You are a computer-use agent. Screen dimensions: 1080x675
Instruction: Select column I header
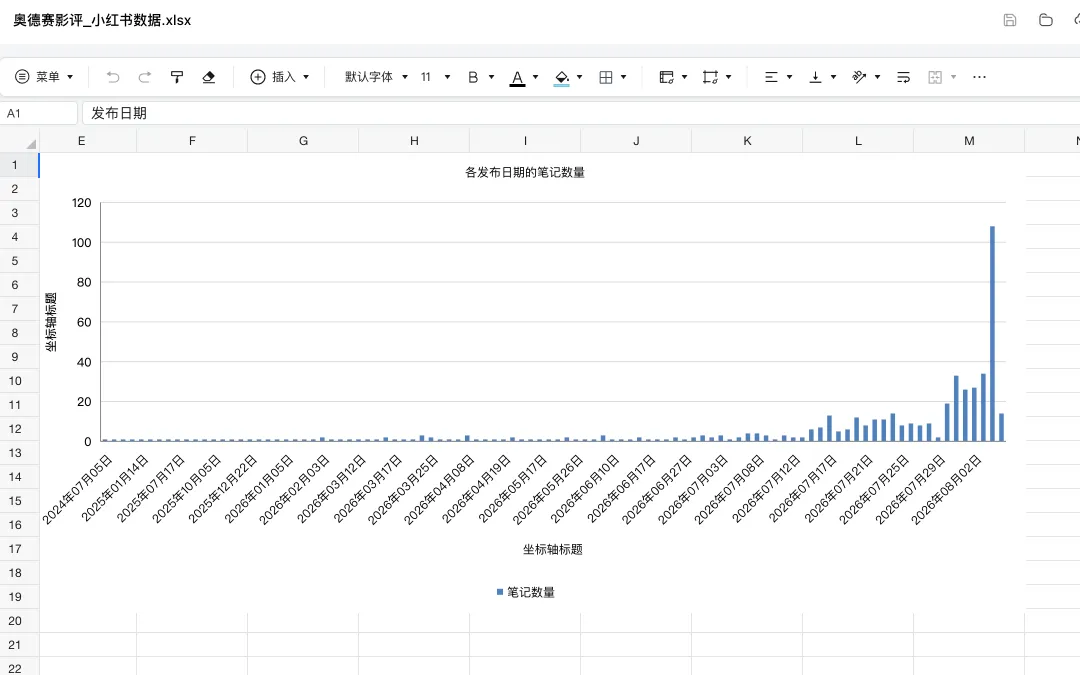point(525,141)
